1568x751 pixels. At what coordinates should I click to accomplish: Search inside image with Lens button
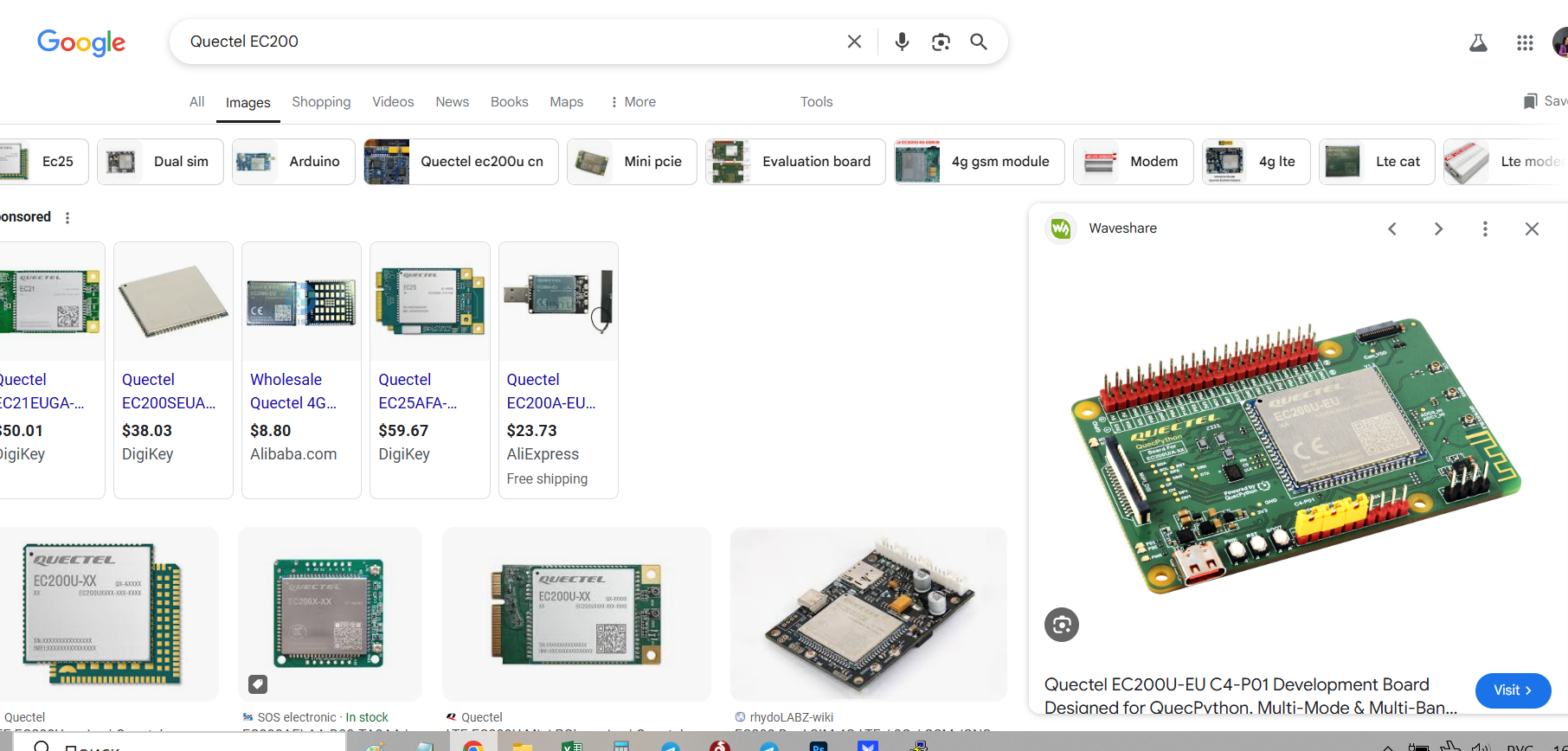pos(1062,625)
